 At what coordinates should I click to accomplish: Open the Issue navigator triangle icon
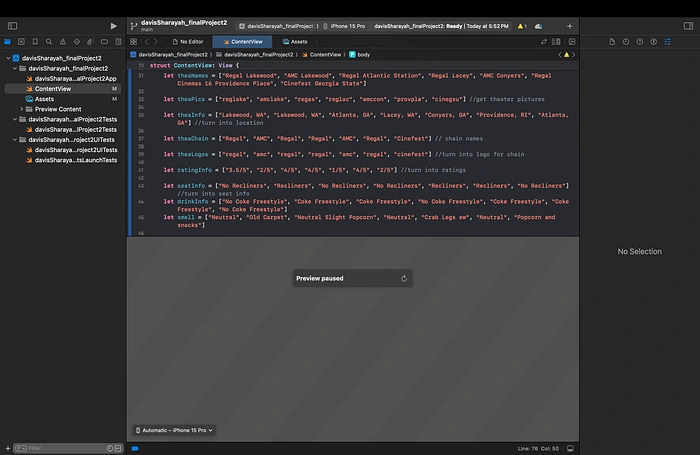coord(63,42)
